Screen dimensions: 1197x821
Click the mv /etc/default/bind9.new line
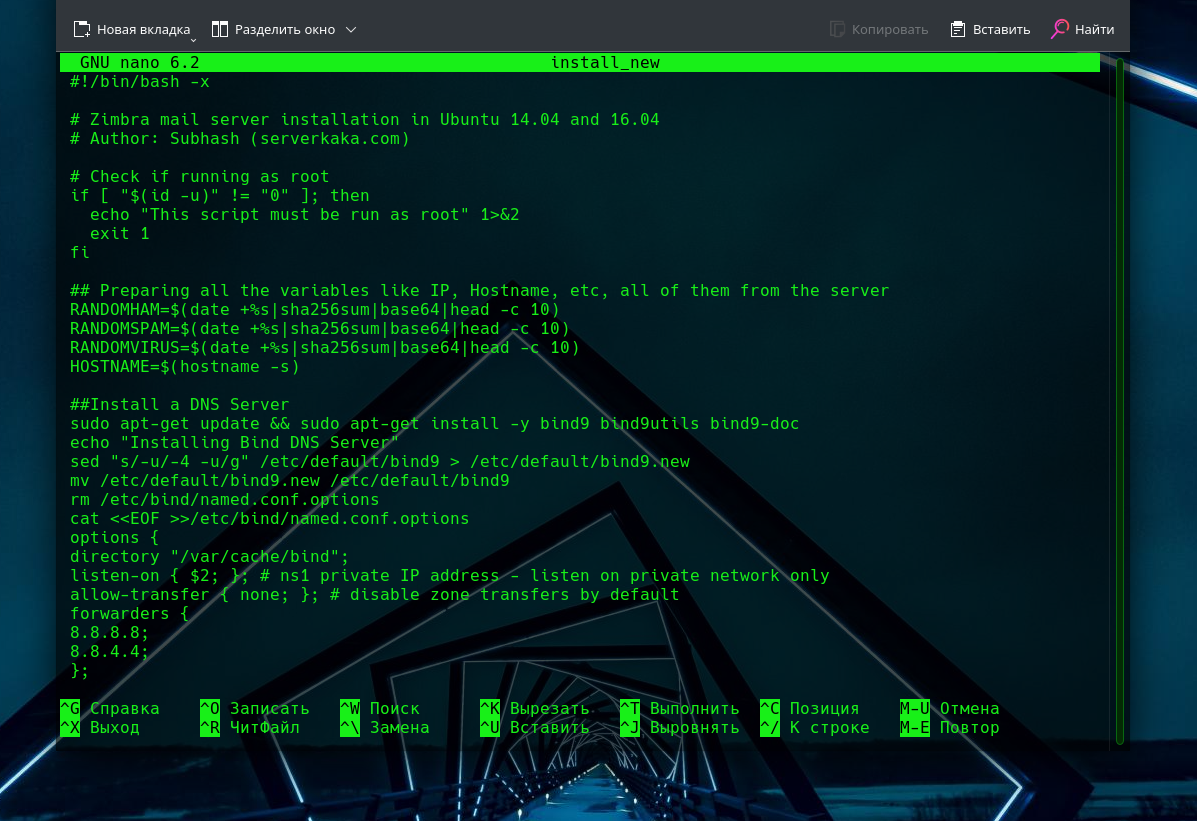[x=290, y=481]
